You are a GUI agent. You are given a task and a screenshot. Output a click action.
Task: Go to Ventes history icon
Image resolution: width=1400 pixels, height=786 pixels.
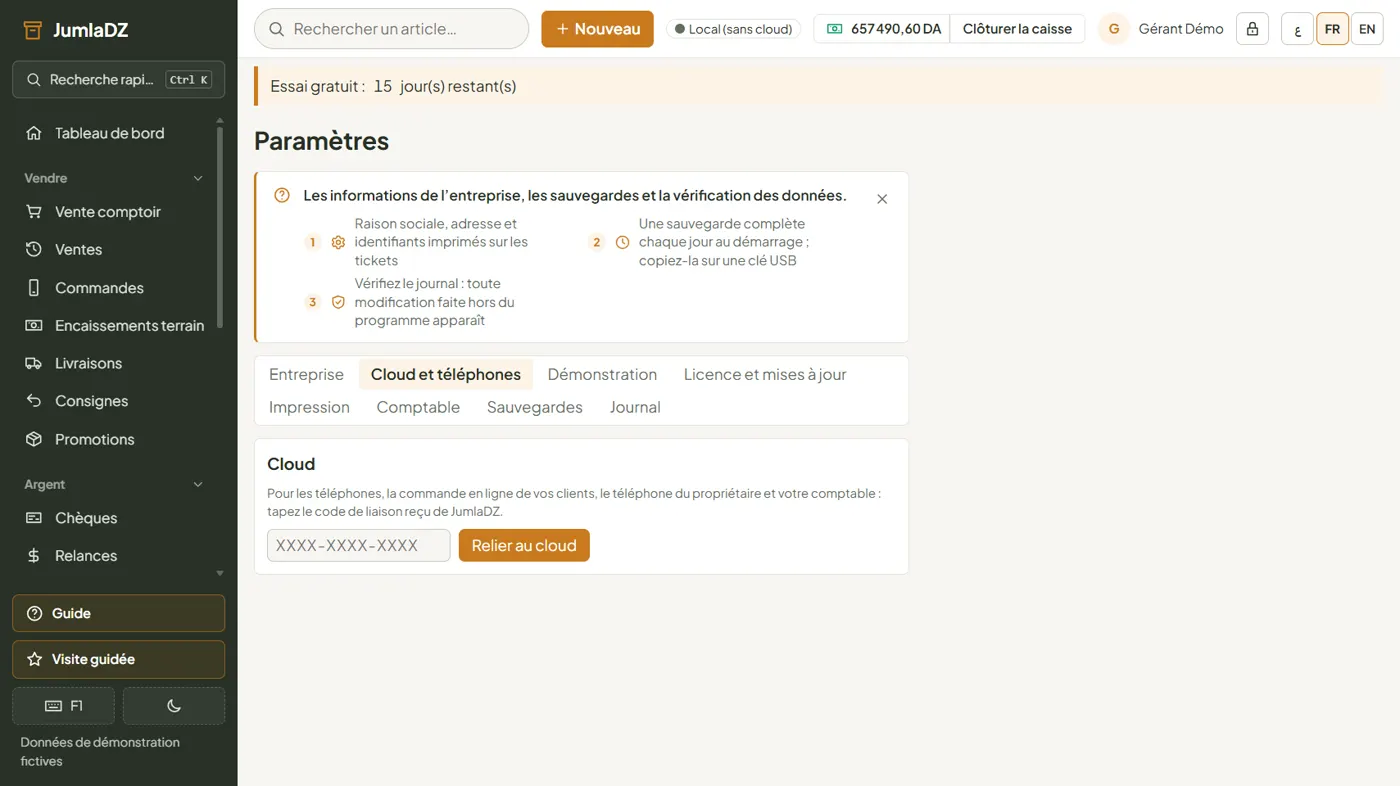click(x=34, y=250)
